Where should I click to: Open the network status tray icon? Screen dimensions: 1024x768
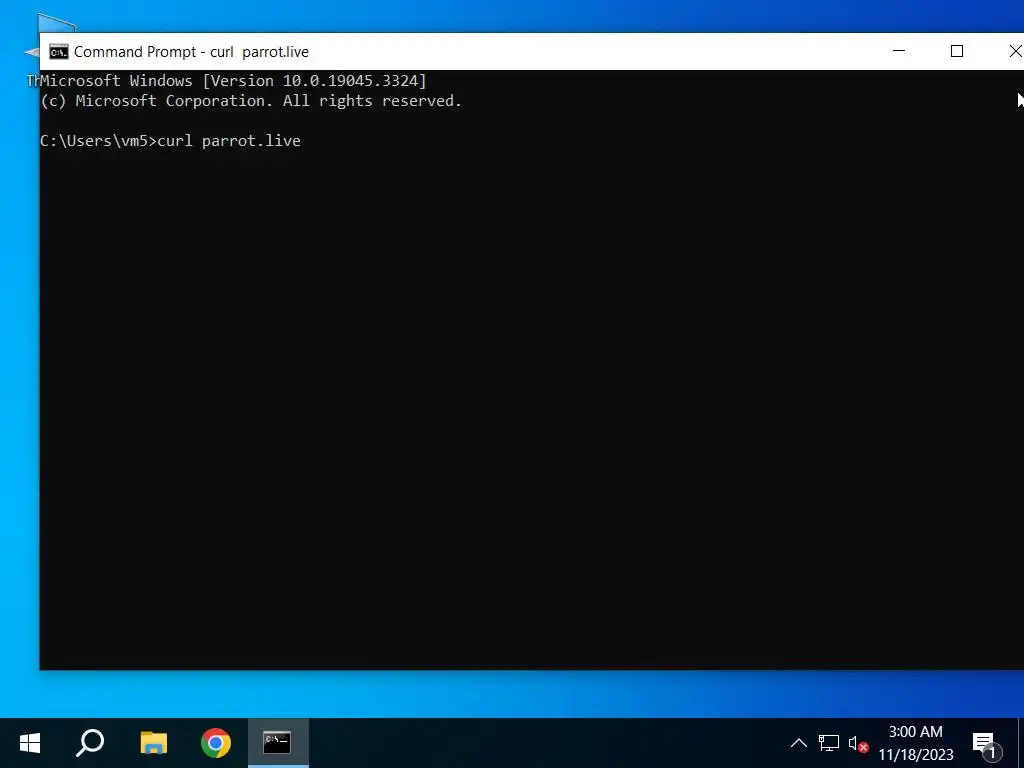pos(829,743)
